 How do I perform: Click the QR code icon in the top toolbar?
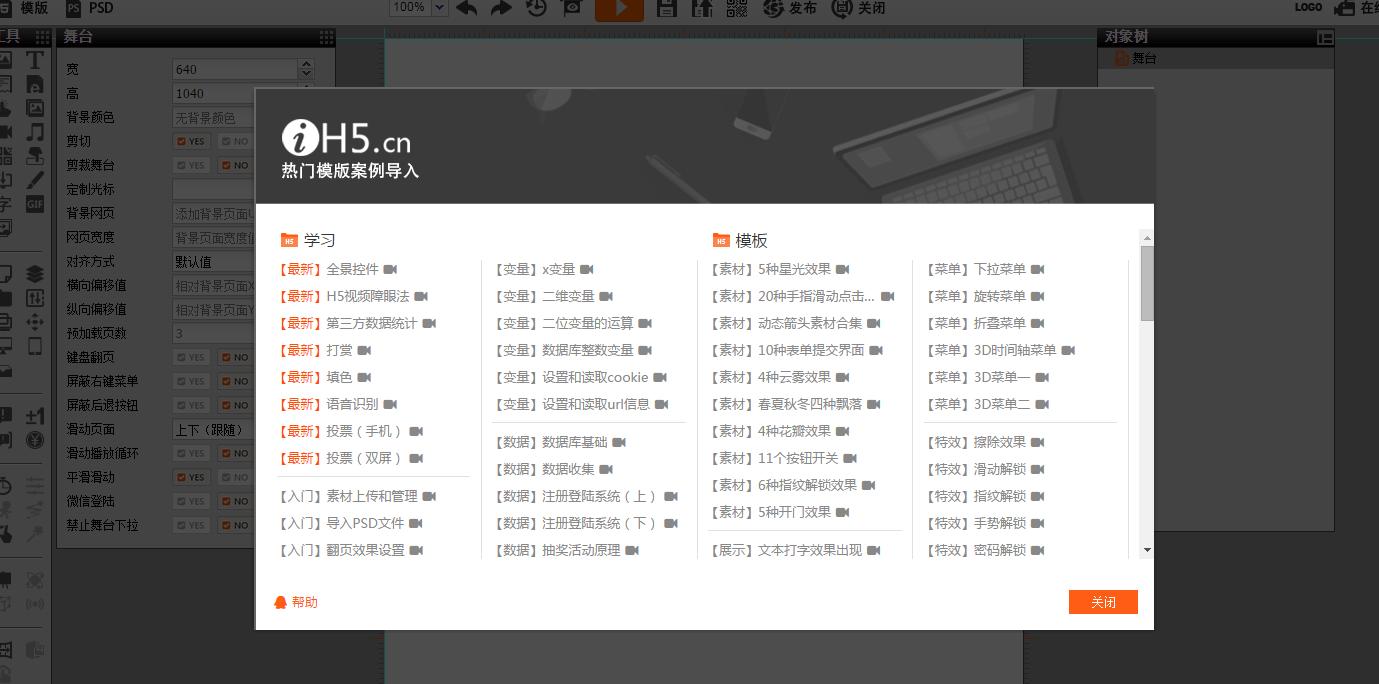pyautogui.click(x=738, y=9)
